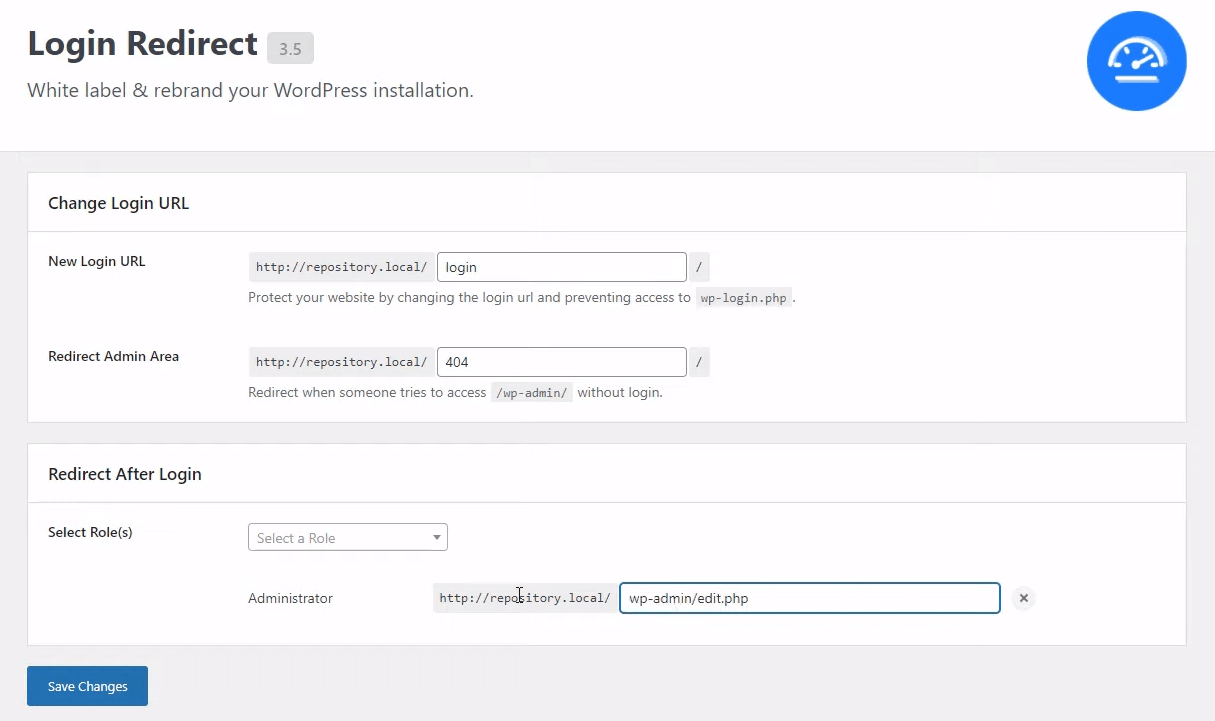Click the /wp-admin/ code badge
Screen dimensions: 1215x721
tap(532, 392)
